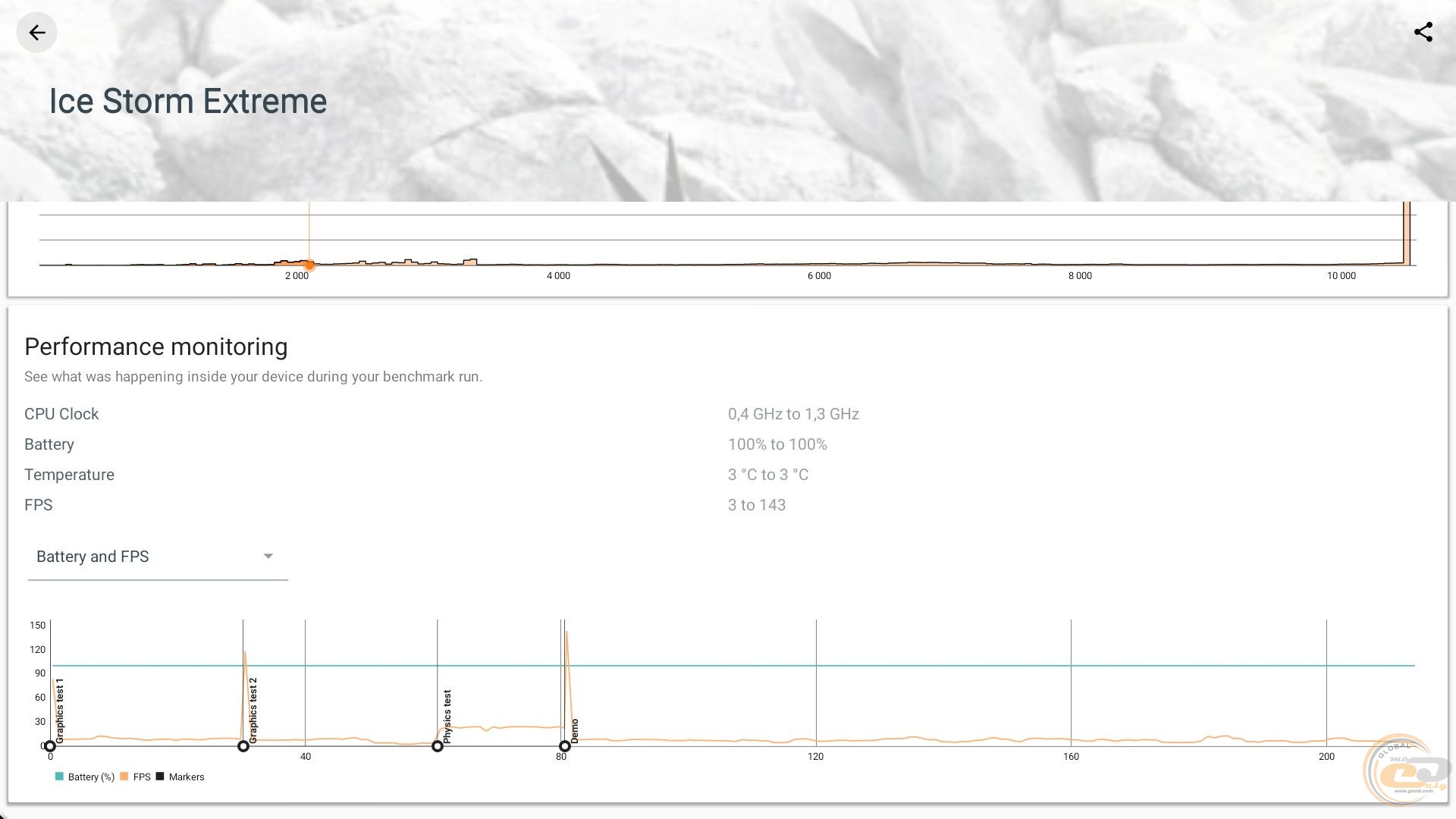This screenshot has height=819, width=1456.
Task: Select the Physics test marker circle
Action: pyautogui.click(x=438, y=746)
